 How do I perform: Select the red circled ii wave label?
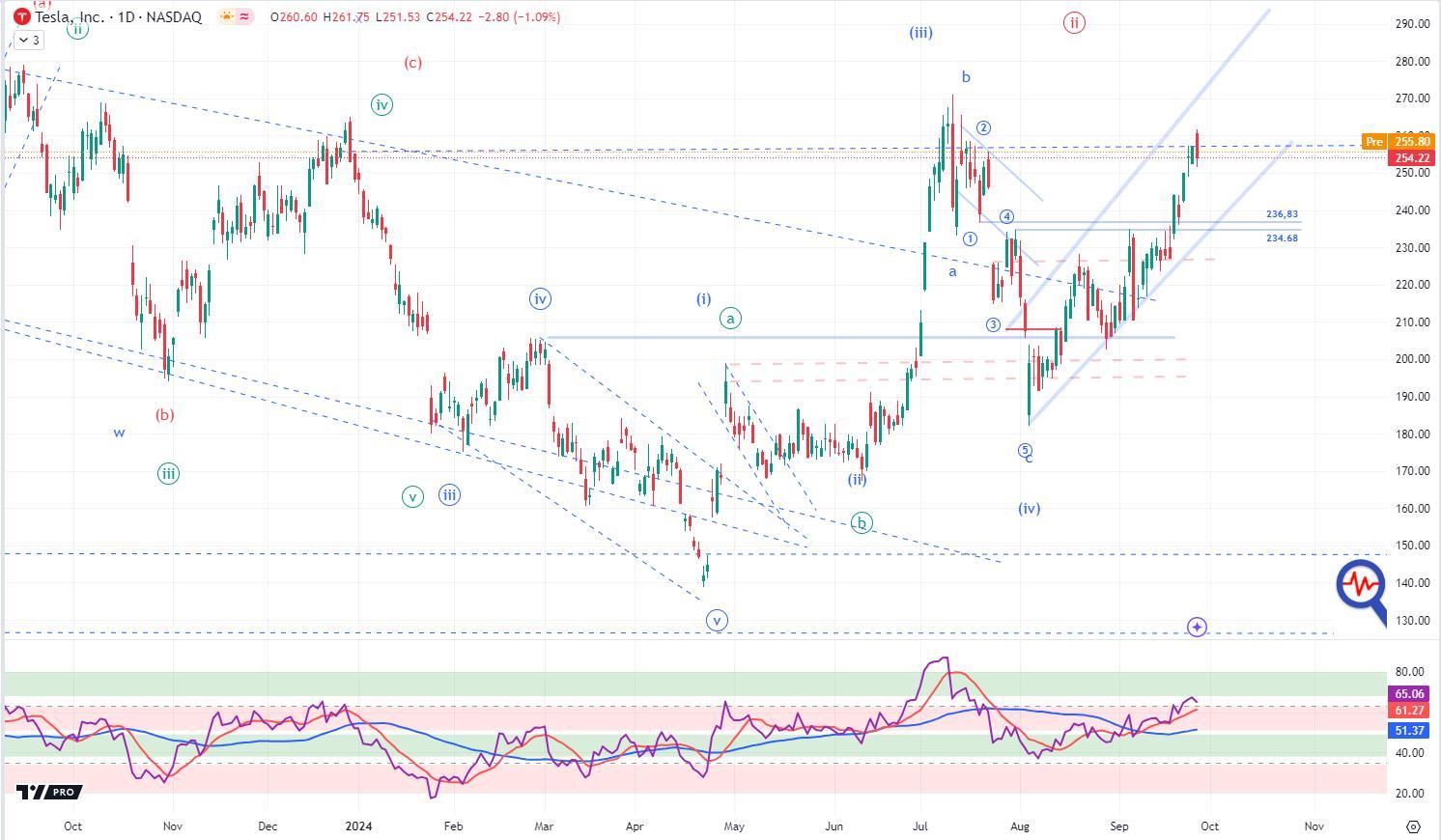(x=1074, y=22)
